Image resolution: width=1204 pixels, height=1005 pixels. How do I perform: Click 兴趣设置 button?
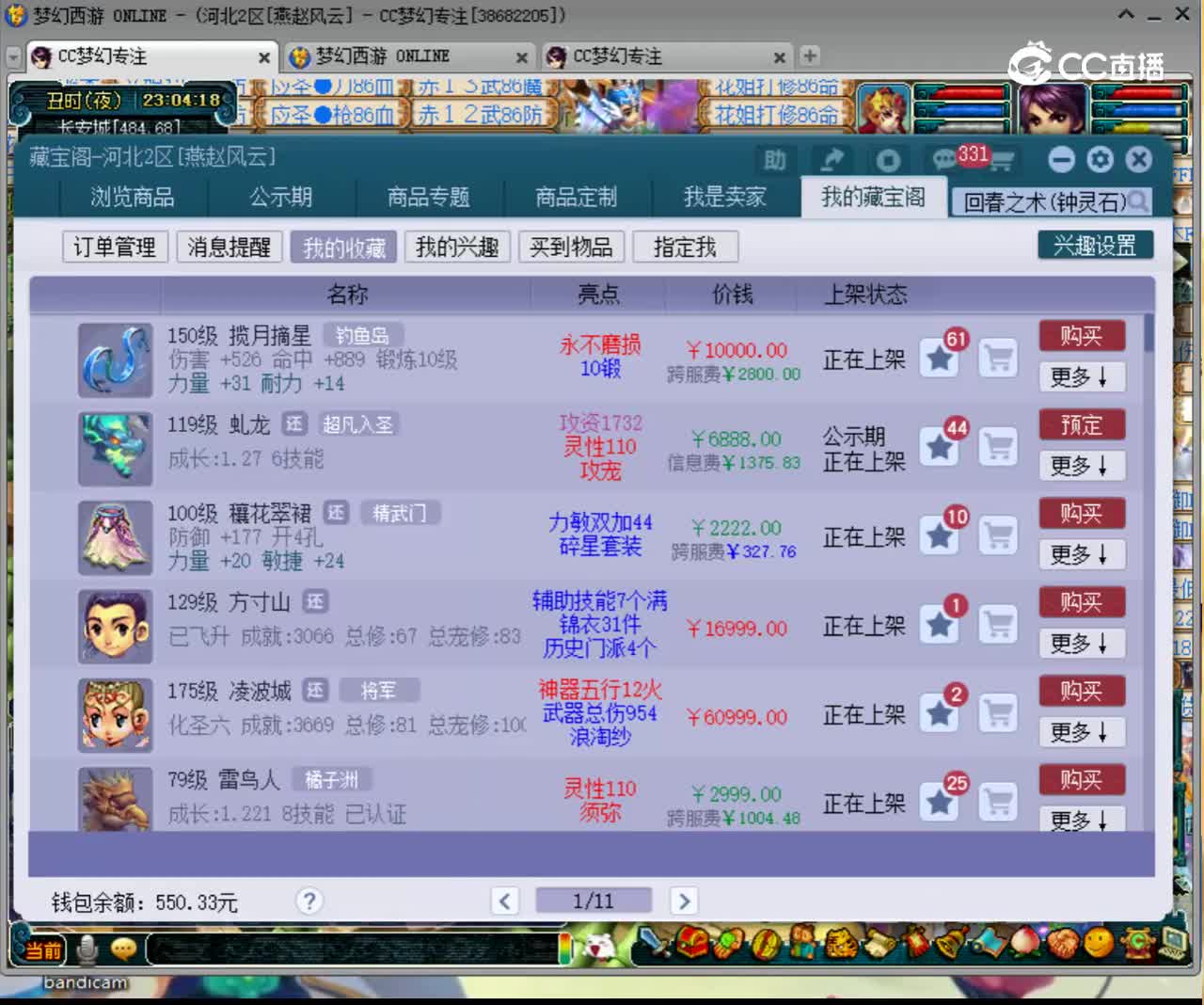[x=1095, y=246]
